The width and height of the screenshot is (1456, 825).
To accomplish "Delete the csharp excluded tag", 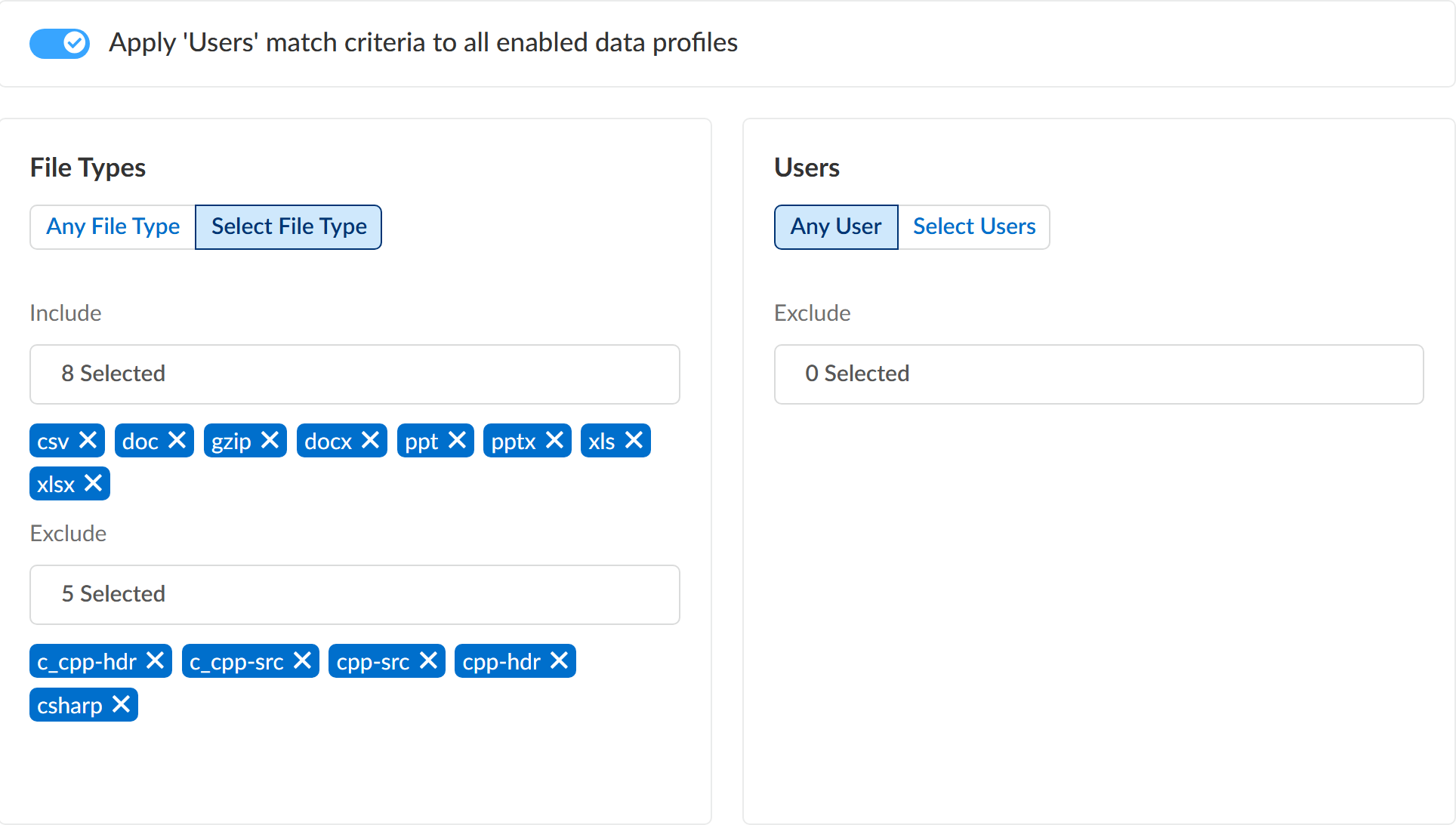I will 121,704.
